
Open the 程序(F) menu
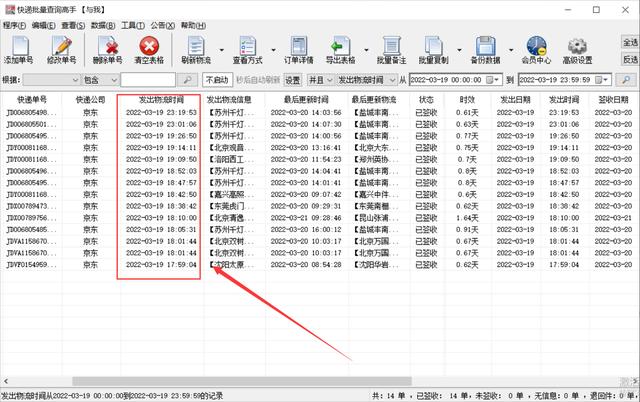pyautogui.click(x=14, y=25)
